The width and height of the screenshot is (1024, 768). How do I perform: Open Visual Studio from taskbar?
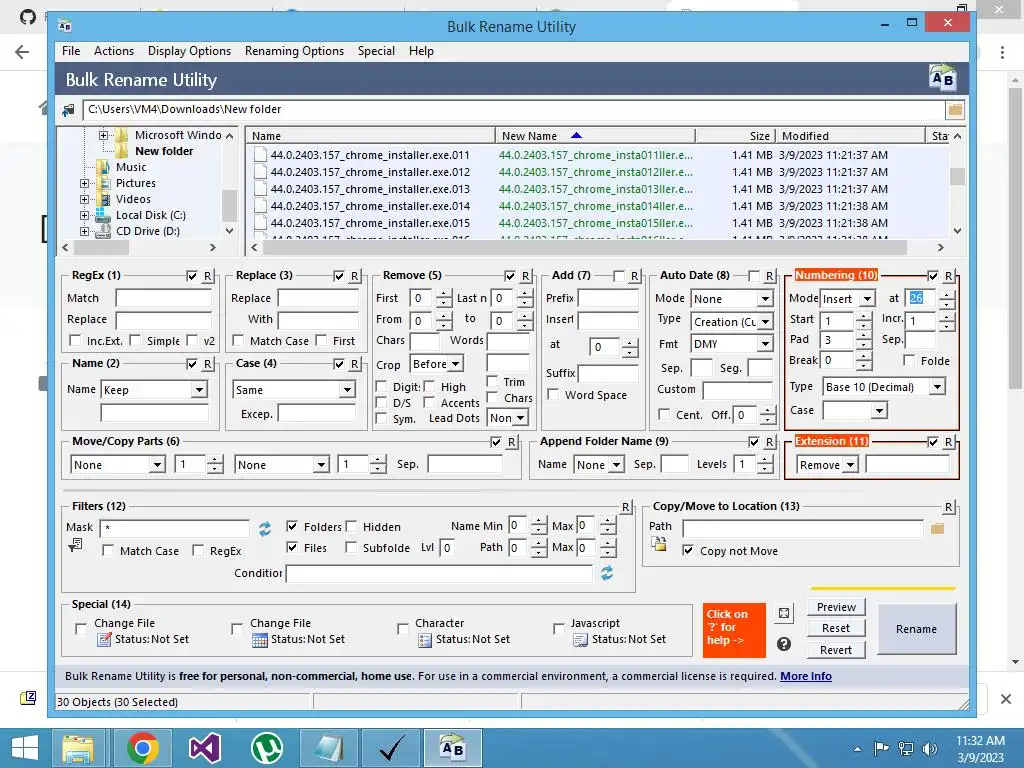coord(204,748)
